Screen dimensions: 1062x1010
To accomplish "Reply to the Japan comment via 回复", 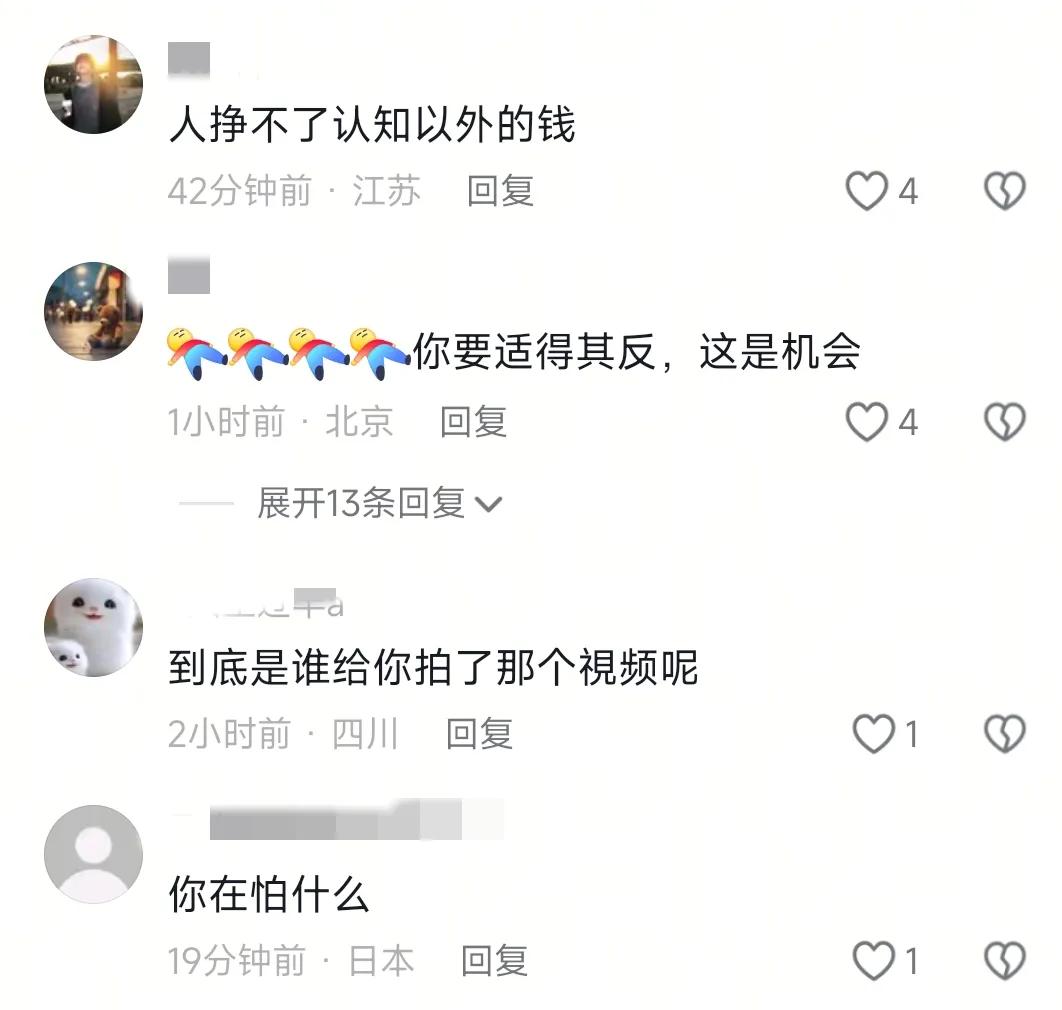I will 494,961.
